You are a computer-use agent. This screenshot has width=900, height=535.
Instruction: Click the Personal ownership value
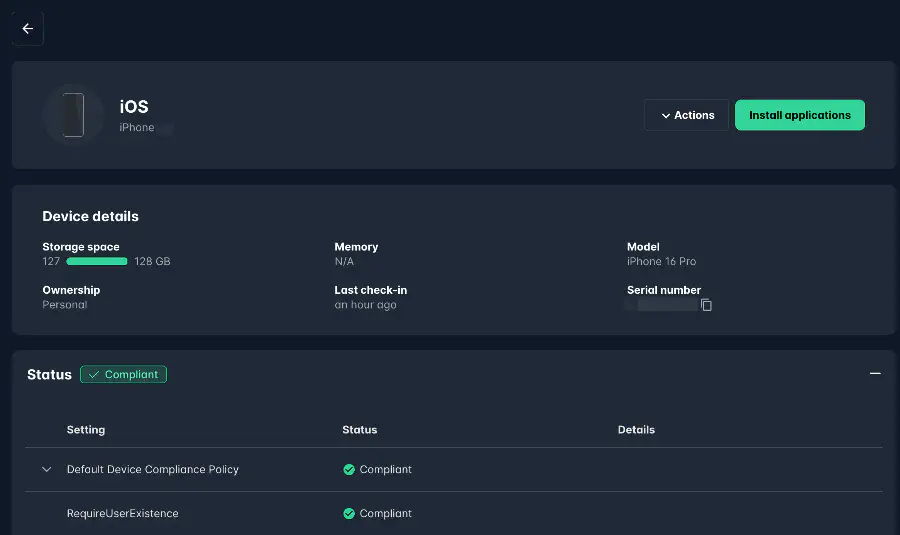point(65,305)
